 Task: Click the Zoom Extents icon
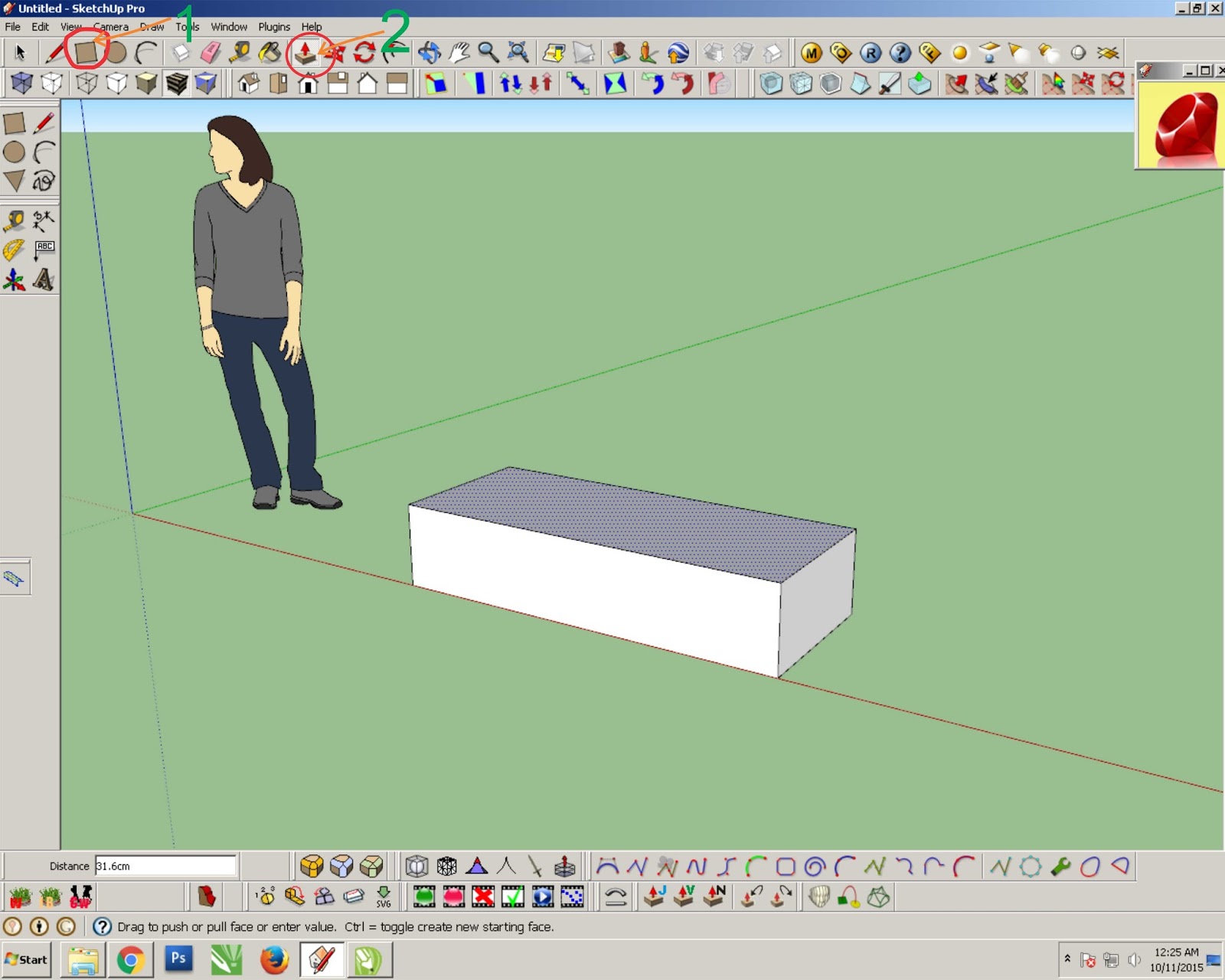click(x=518, y=53)
